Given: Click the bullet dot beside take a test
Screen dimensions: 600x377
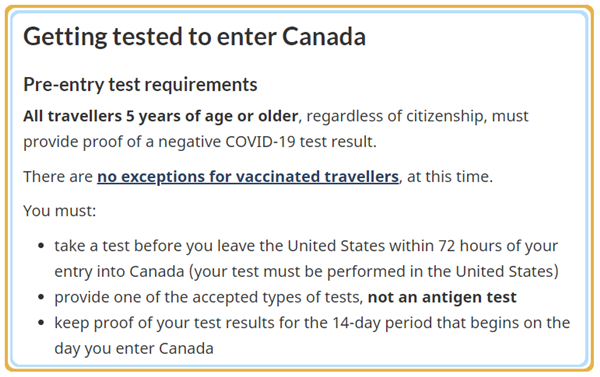Looking at the screenshot, I should [x=41, y=246].
